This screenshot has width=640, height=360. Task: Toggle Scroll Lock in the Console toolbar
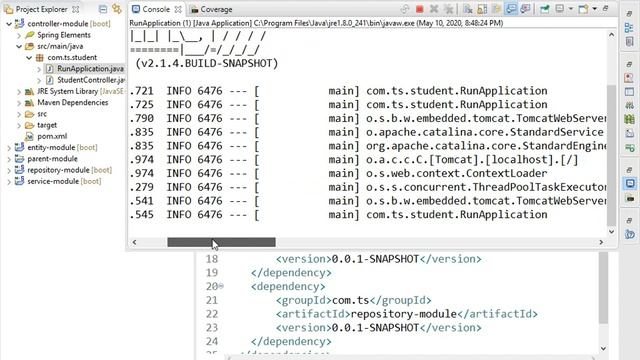(482, 9)
